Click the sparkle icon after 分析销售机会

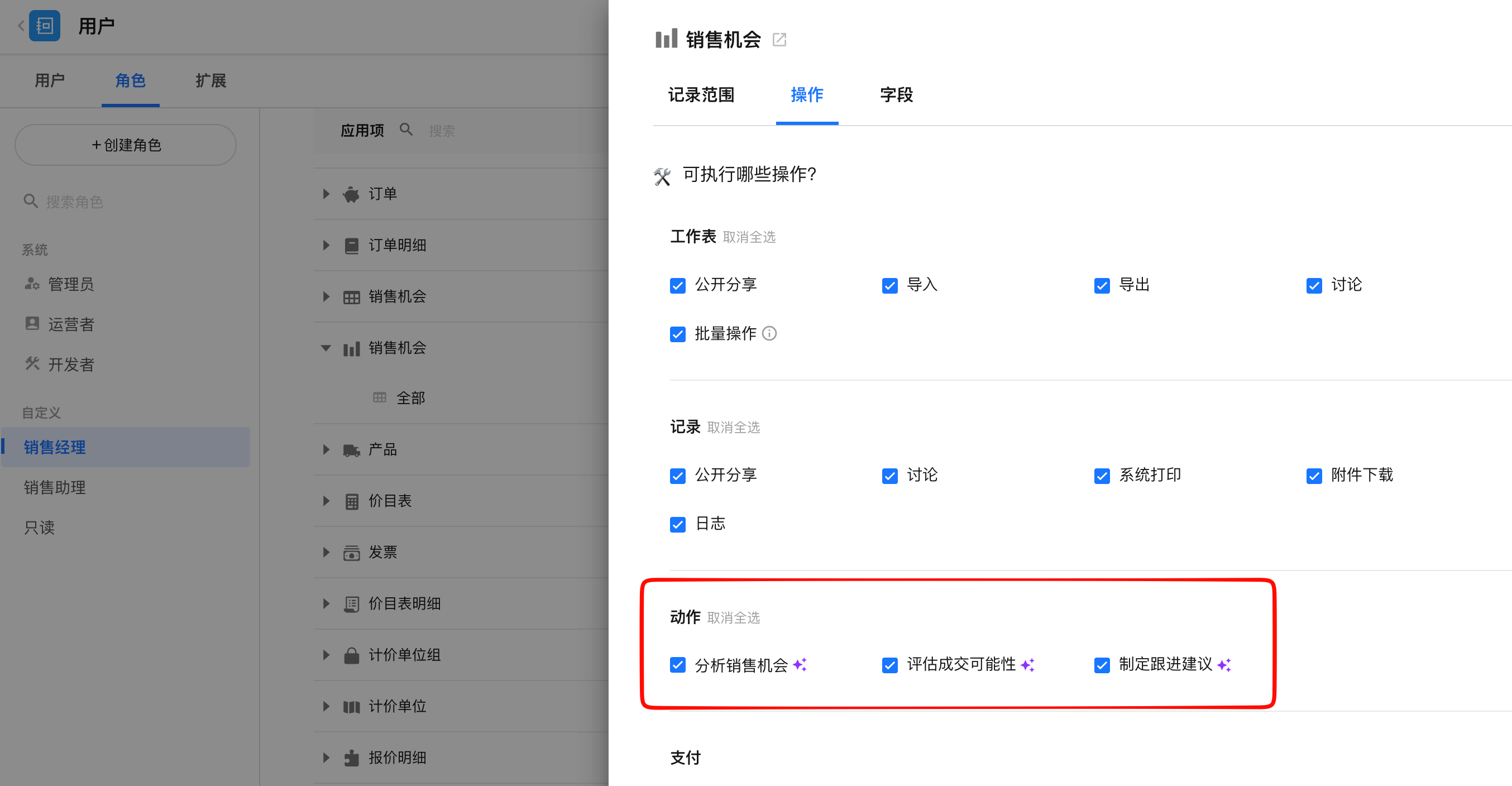click(800, 664)
